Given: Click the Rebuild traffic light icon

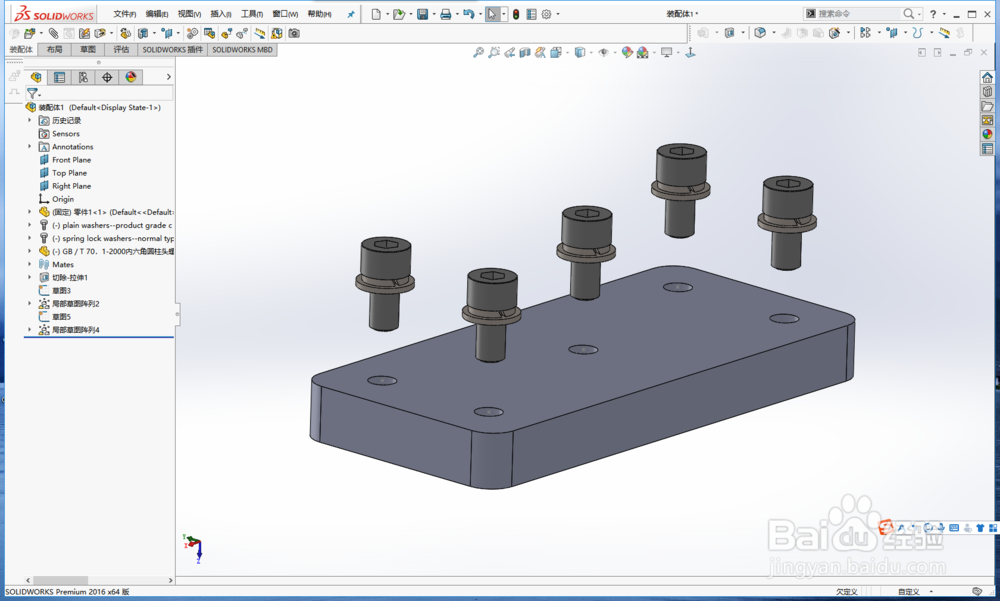Looking at the screenshot, I should (515, 14).
